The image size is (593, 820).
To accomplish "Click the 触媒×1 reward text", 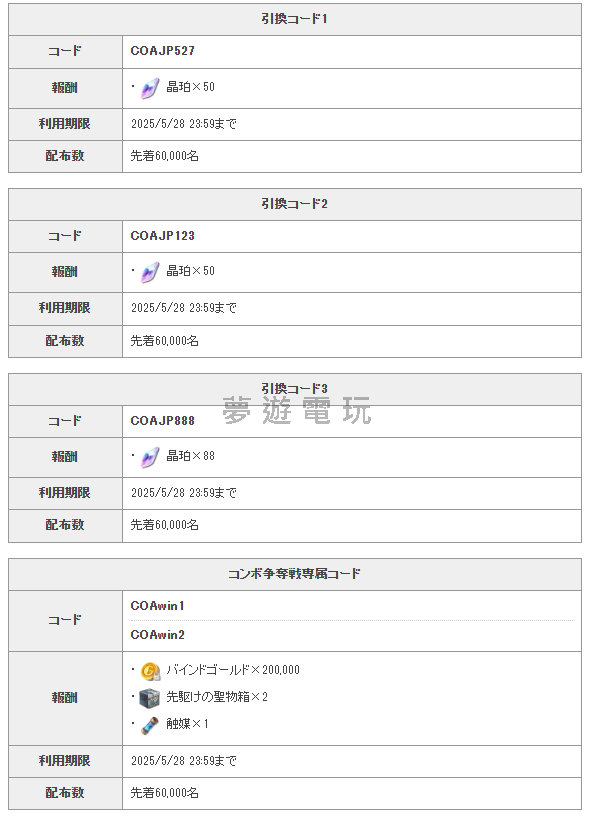I will pyautogui.click(x=187, y=724).
